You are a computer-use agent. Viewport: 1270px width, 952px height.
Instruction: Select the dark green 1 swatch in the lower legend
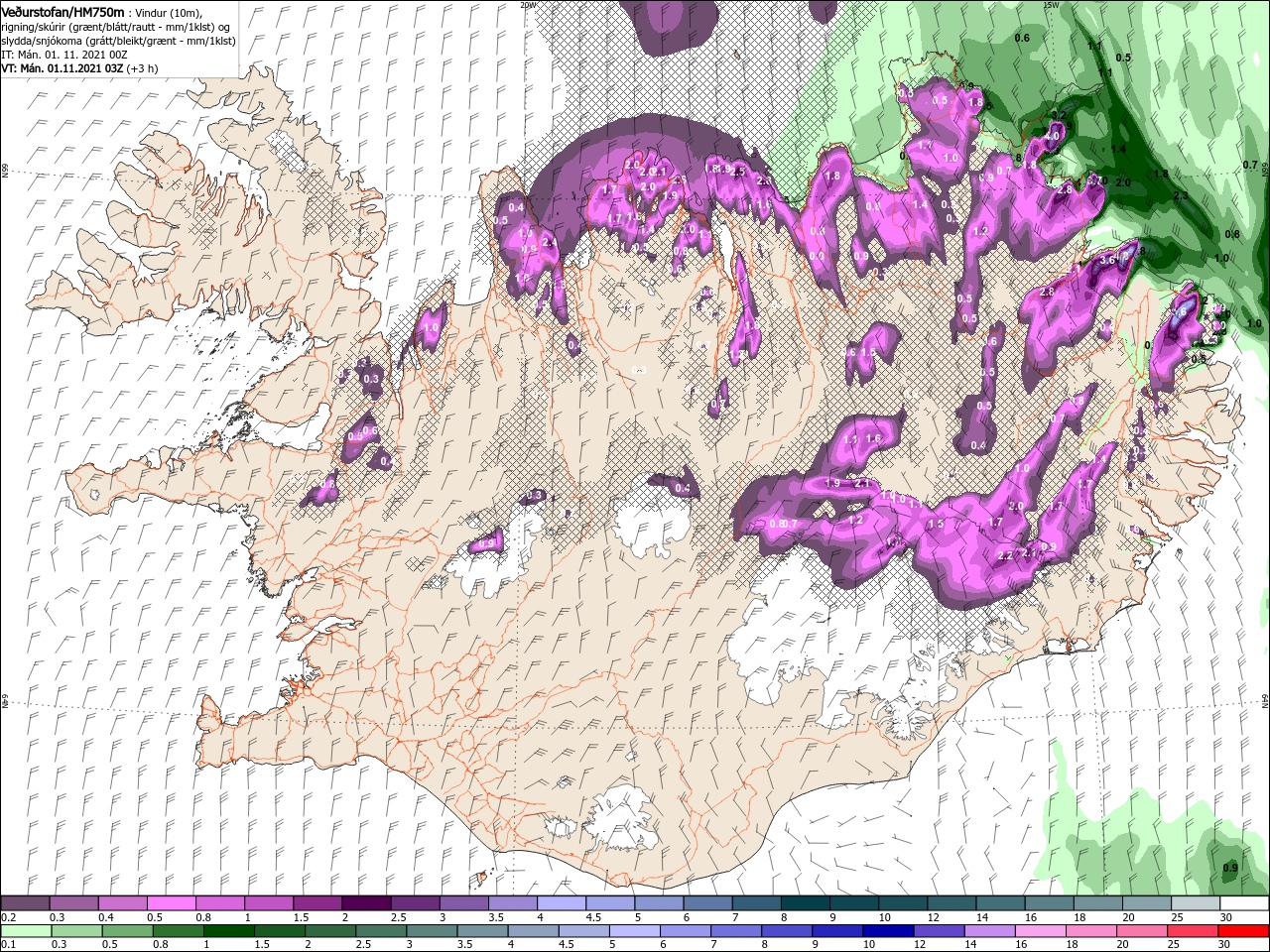pyautogui.click(x=229, y=931)
